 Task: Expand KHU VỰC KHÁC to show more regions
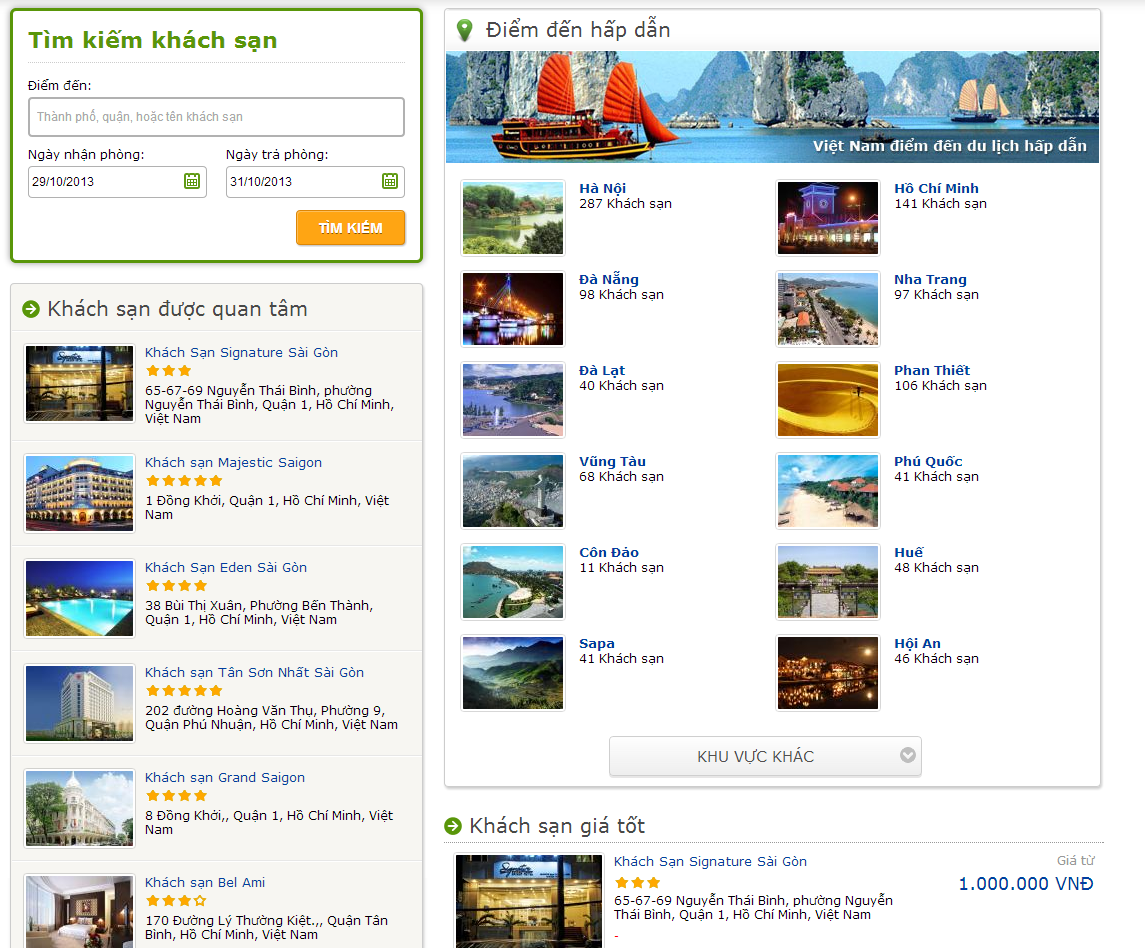point(765,756)
